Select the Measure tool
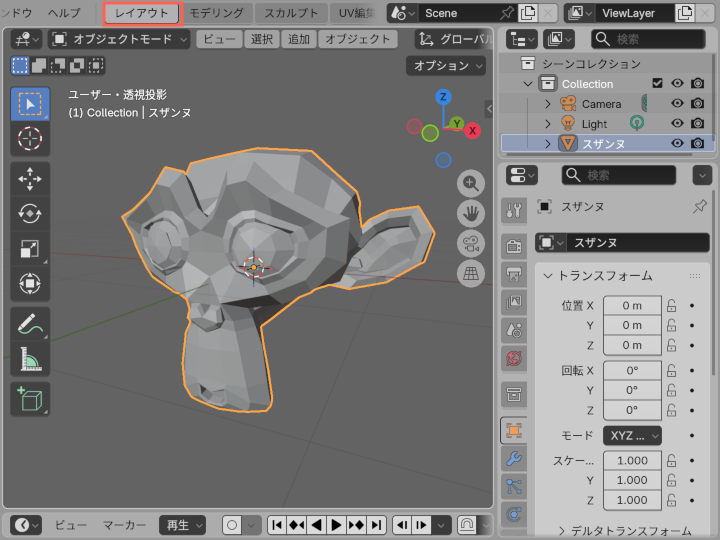The width and height of the screenshot is (720, 540). click(x=30, y=359)
